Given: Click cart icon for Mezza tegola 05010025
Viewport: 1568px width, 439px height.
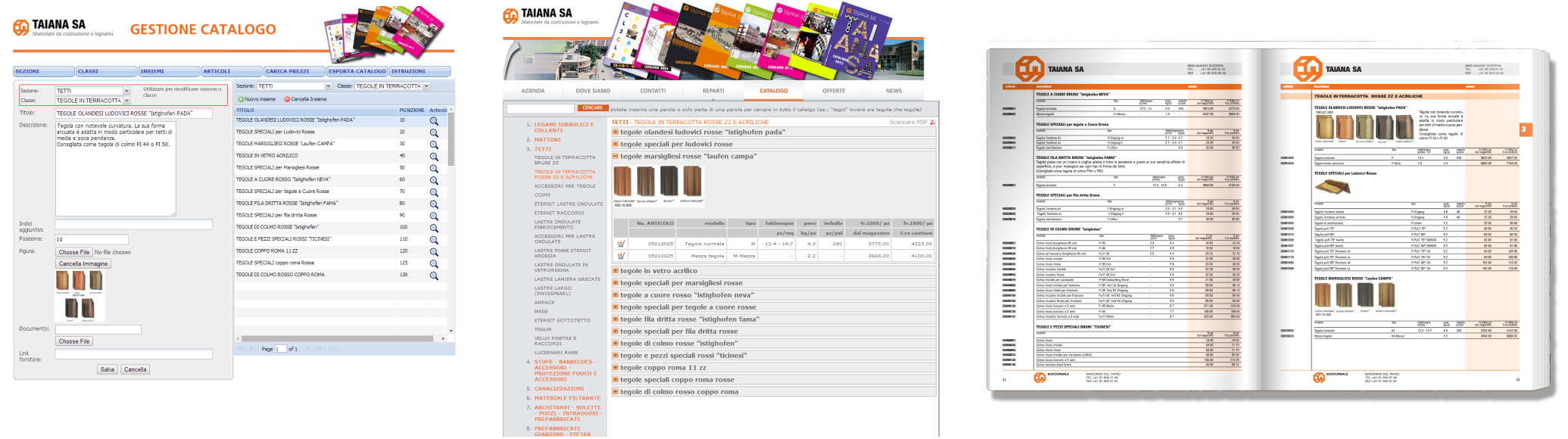Looking at the screenshot, I should point(621,256).
